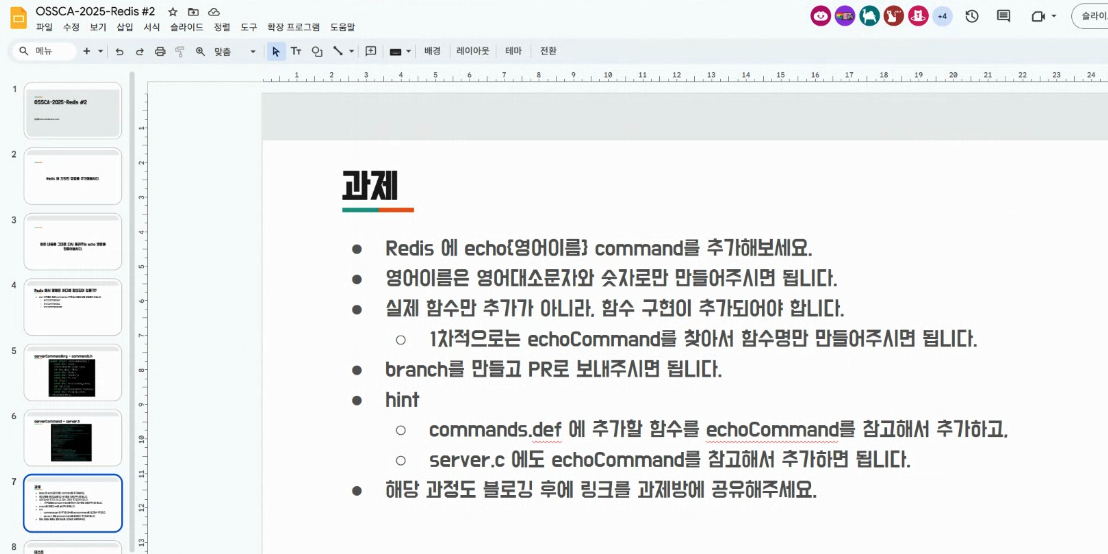Click the crimson cat-in-ring collaborator avatar
Image resolution: width=1108 pixels, height=554 pixels.
click(x=918, y=16)
